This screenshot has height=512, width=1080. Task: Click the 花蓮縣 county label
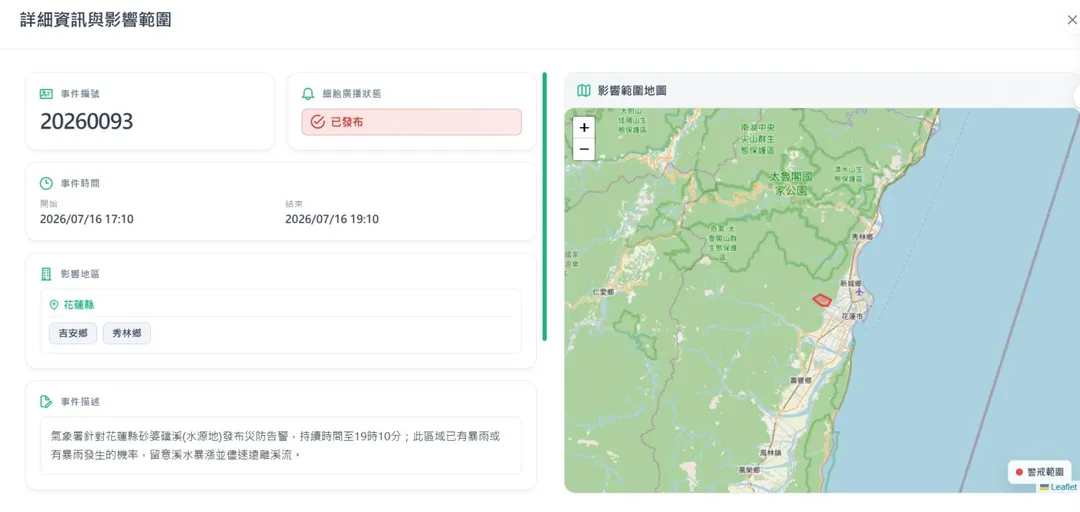[79, 304]
